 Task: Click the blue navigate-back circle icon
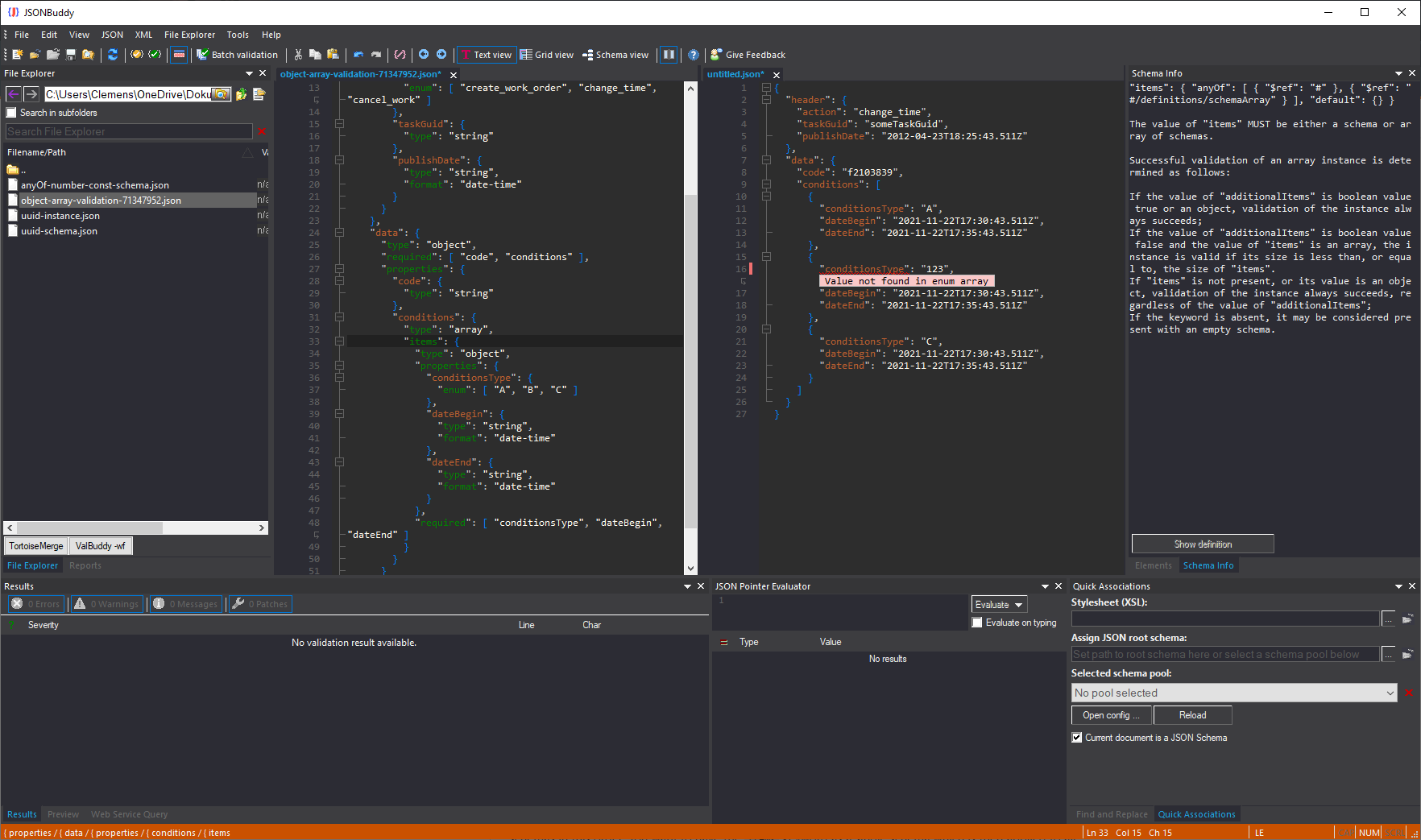424,55
